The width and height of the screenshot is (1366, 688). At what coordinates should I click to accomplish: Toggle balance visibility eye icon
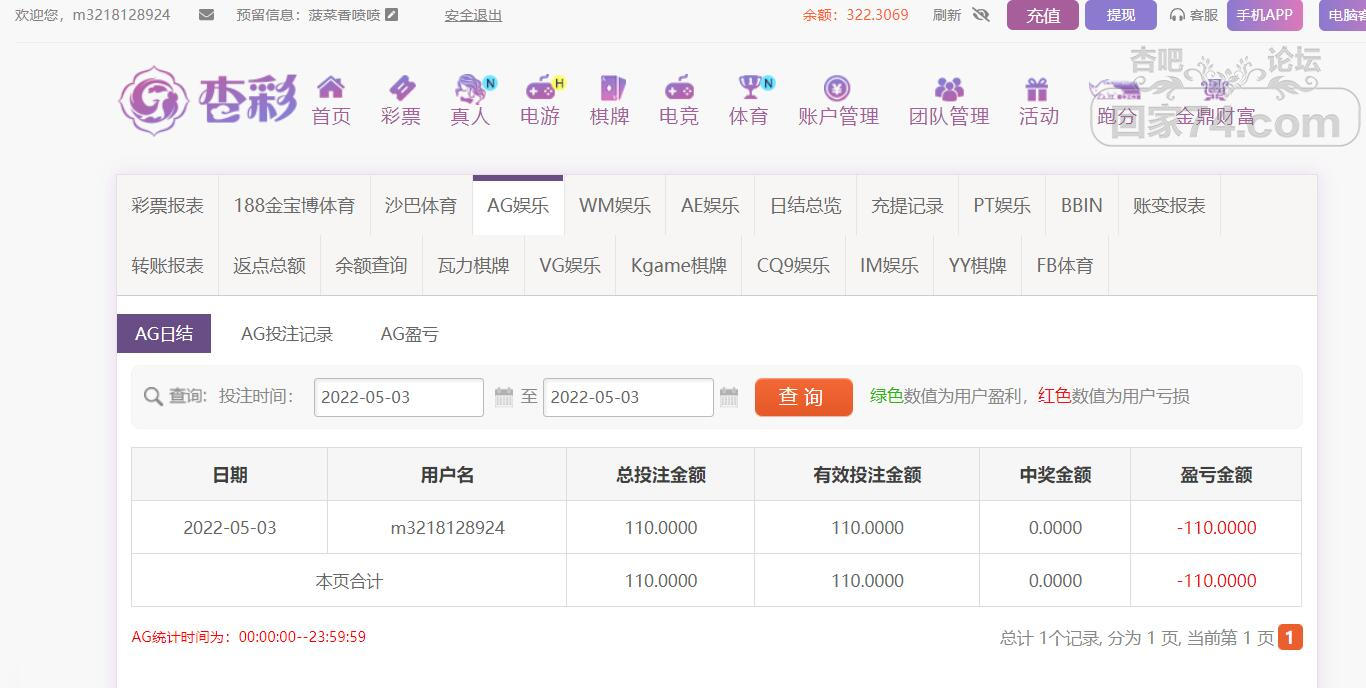click(980, 15)
